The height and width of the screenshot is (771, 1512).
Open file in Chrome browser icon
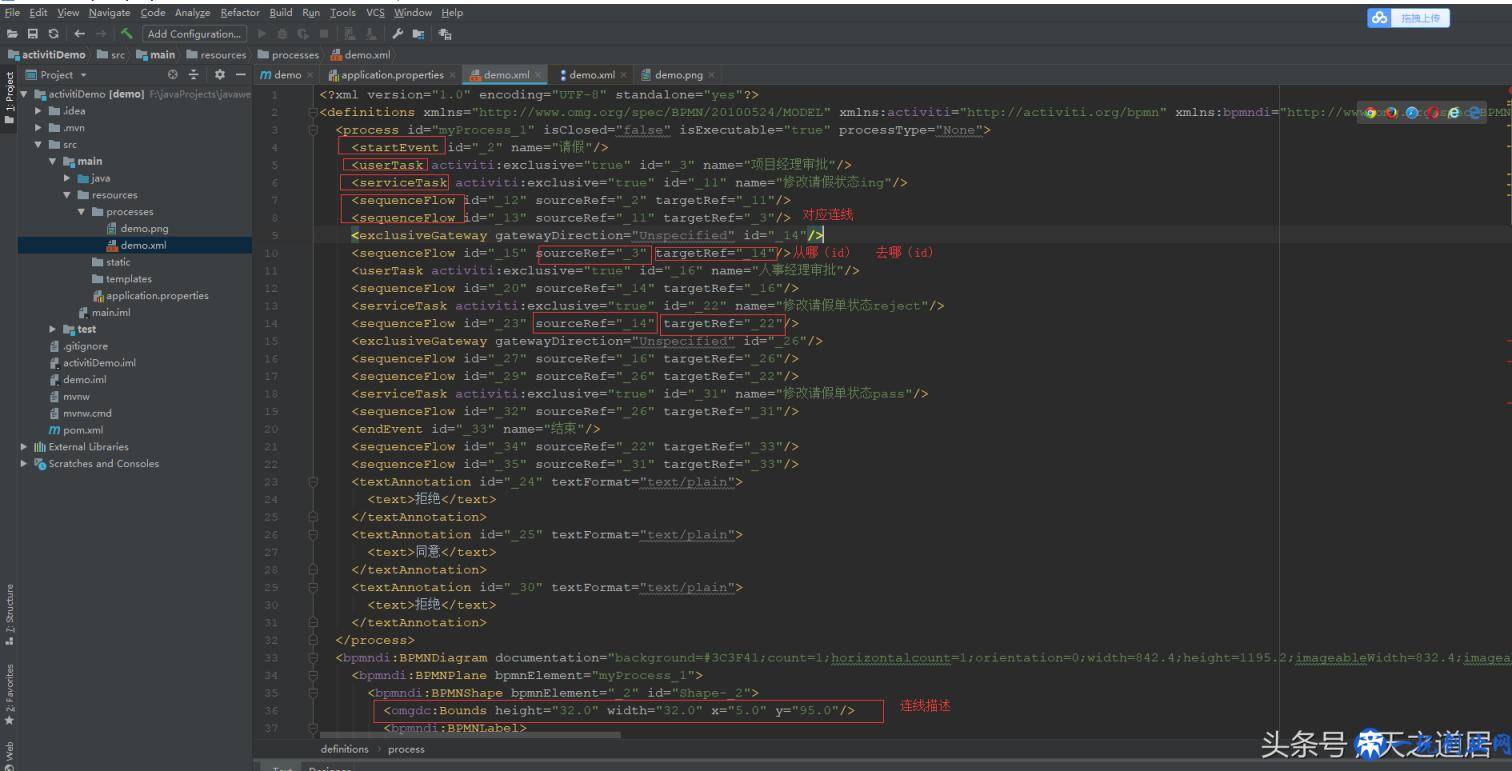pyautogui.click(x=1370, y=113)
